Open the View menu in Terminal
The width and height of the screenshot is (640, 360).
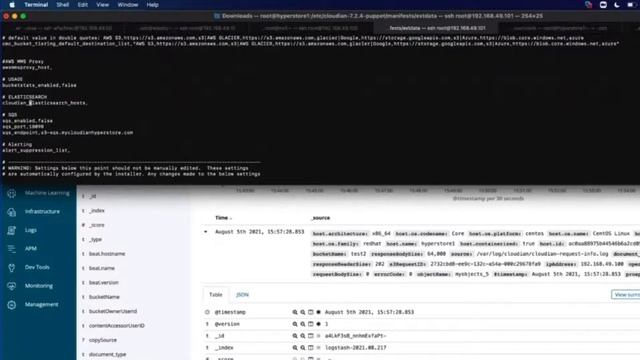click(102, 5)
